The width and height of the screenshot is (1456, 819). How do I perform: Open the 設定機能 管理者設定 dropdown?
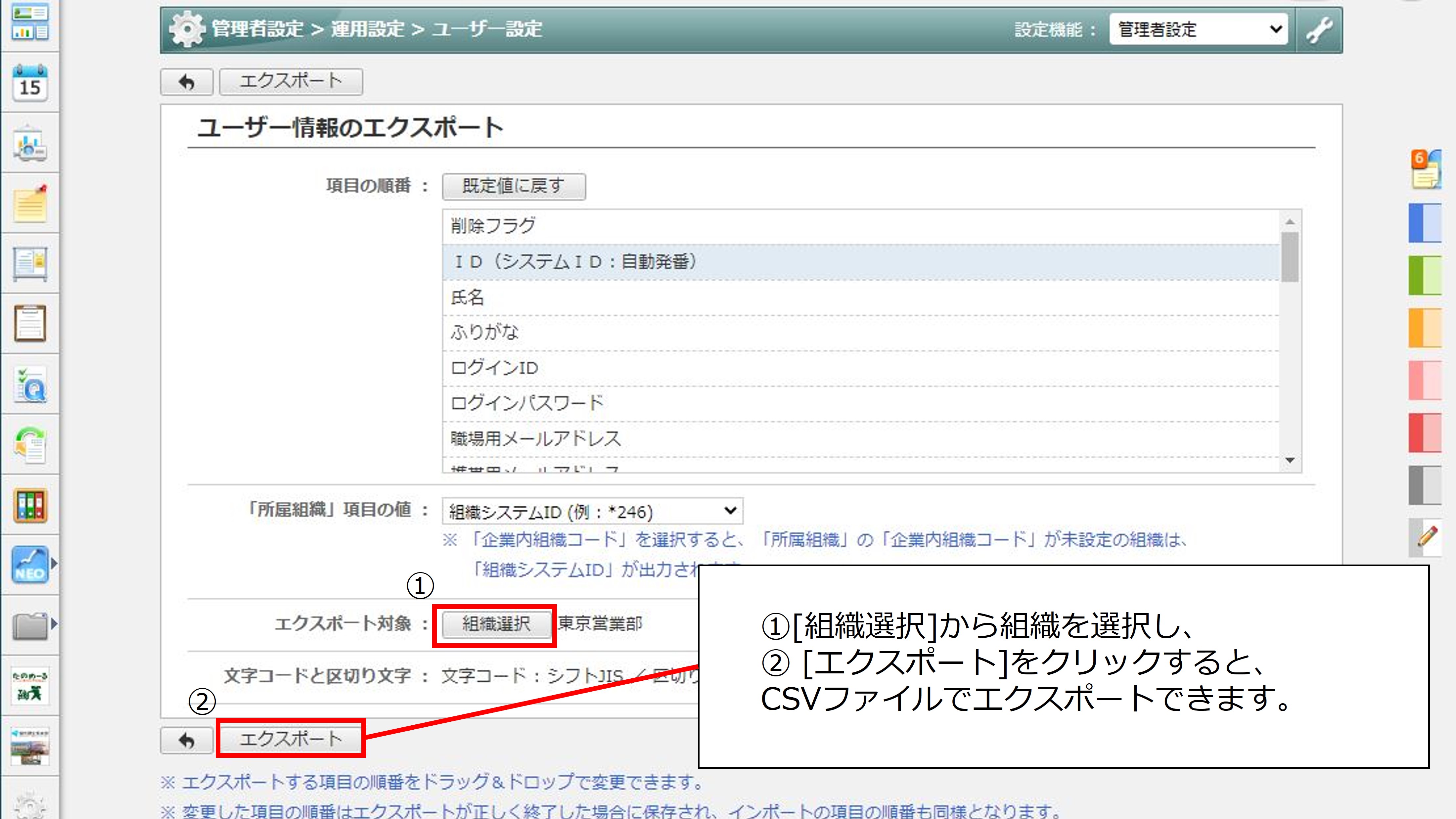click(1198, 29)
